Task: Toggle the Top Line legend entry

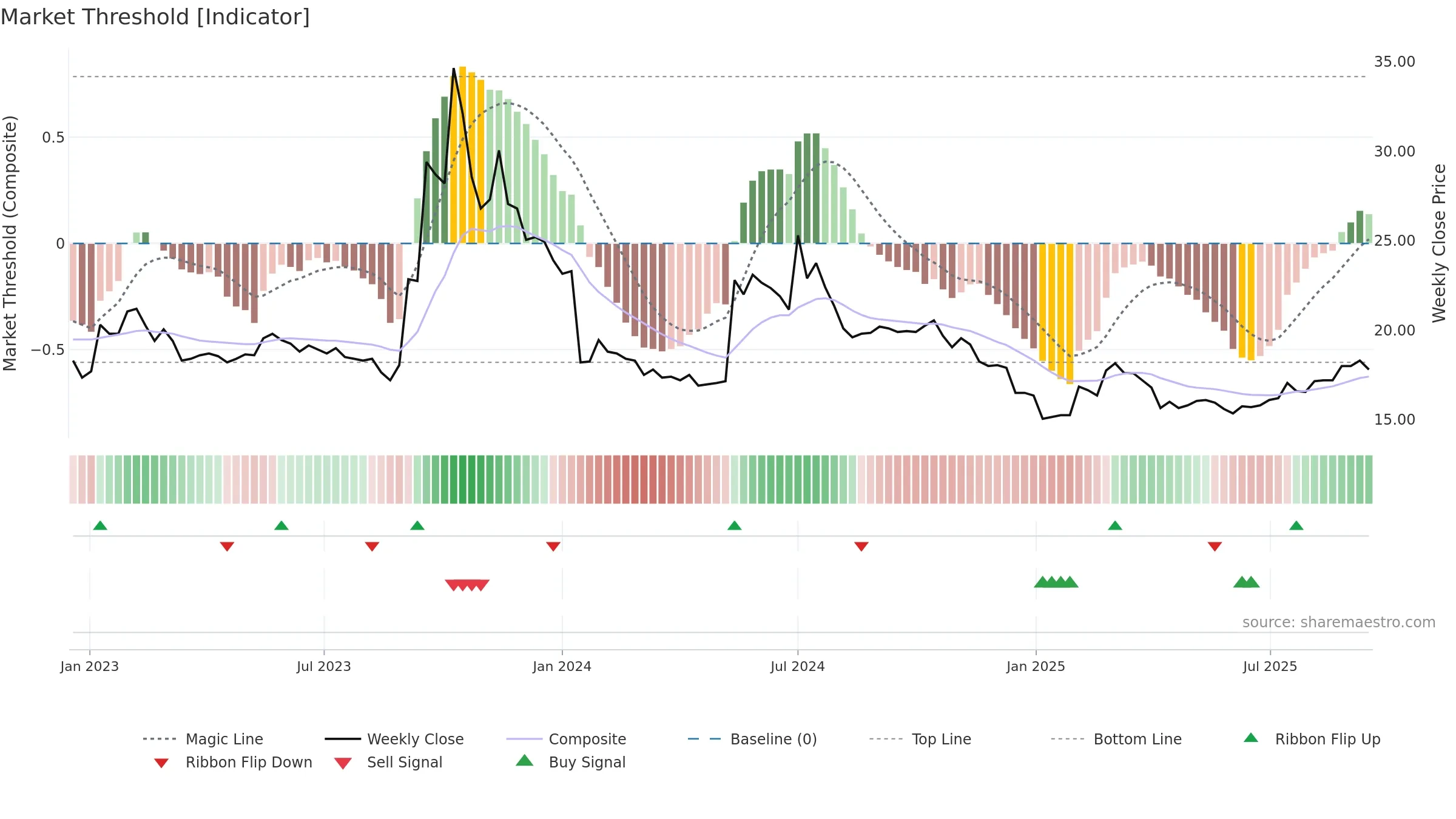Action: click(920, 739)
